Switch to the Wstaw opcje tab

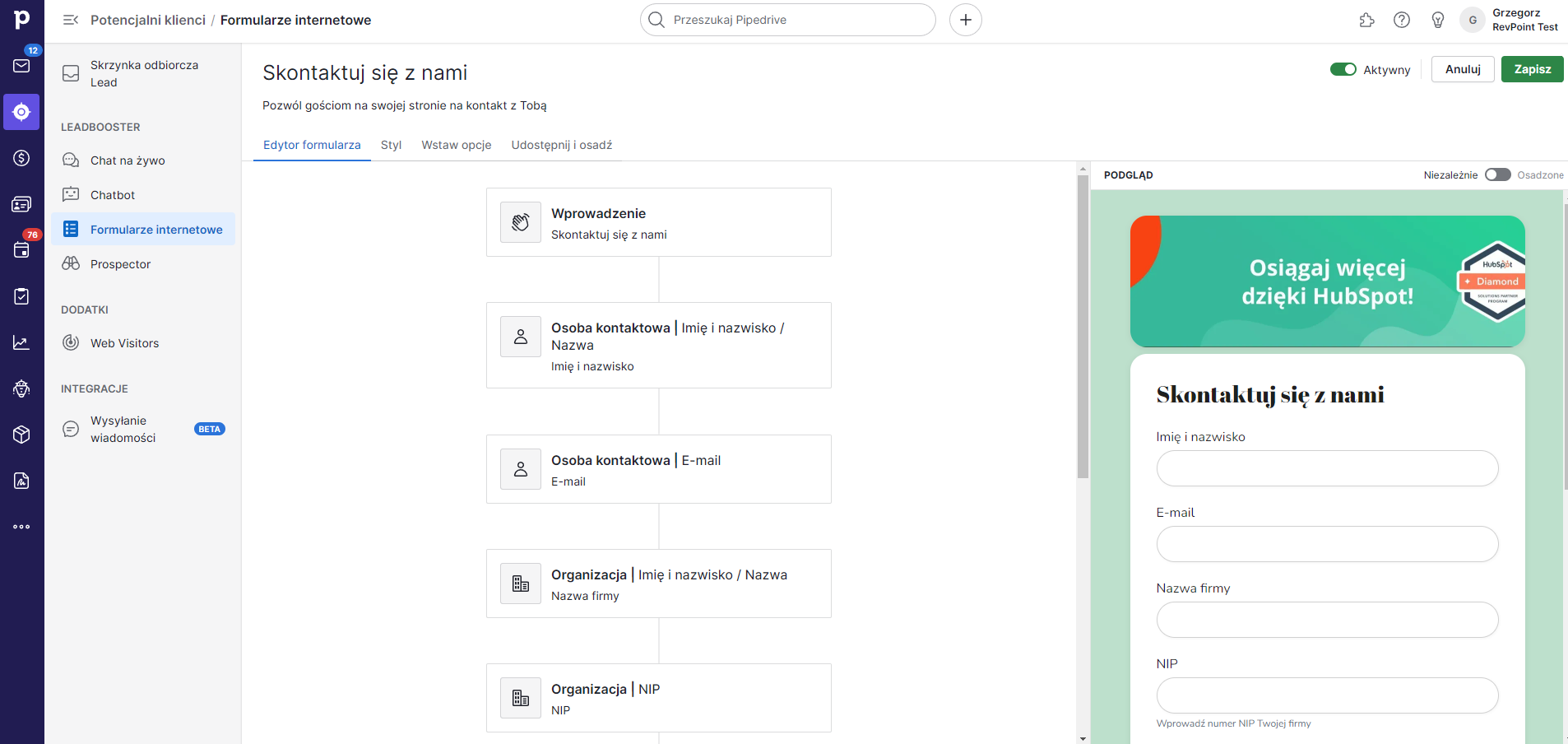click(457, 145)
